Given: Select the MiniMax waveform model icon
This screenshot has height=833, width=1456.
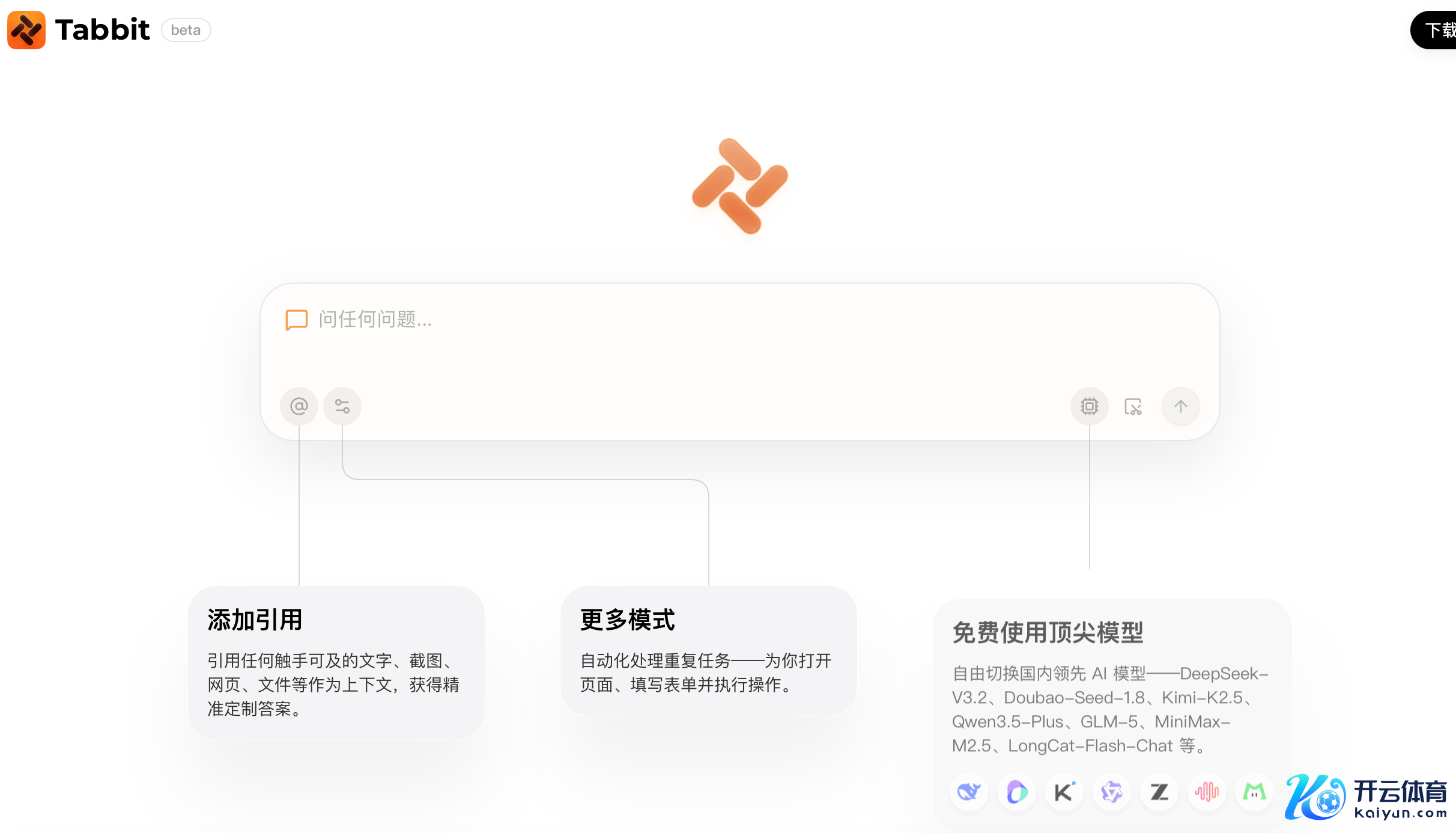Looking at the screenshot, I should [1207, 792].
